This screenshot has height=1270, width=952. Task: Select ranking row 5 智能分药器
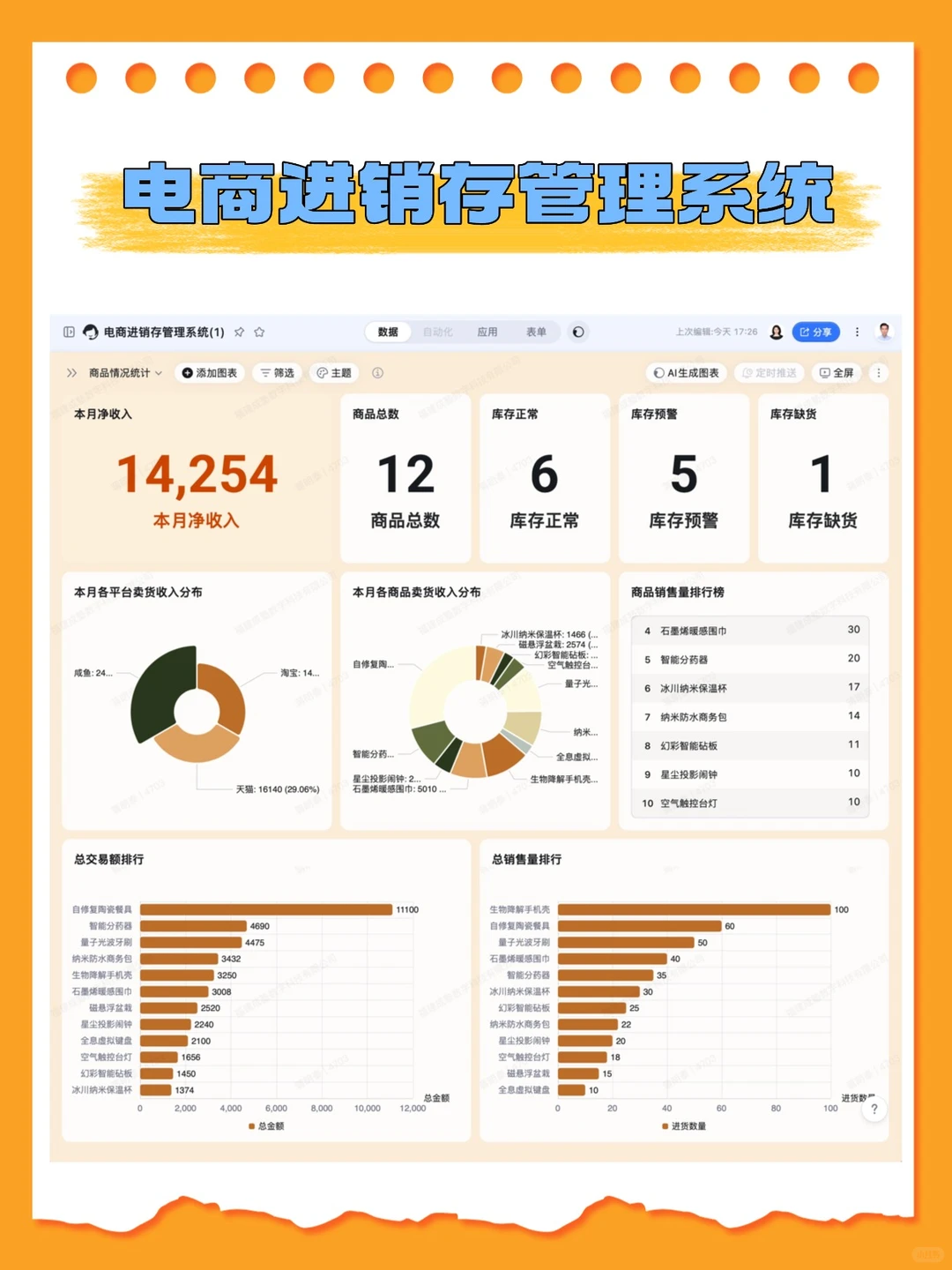click(751, 660)
